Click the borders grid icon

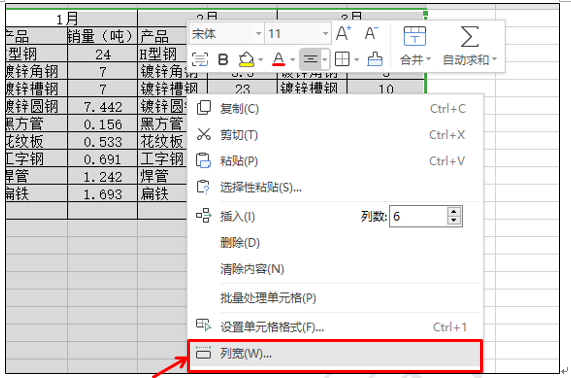coord(342,59)
